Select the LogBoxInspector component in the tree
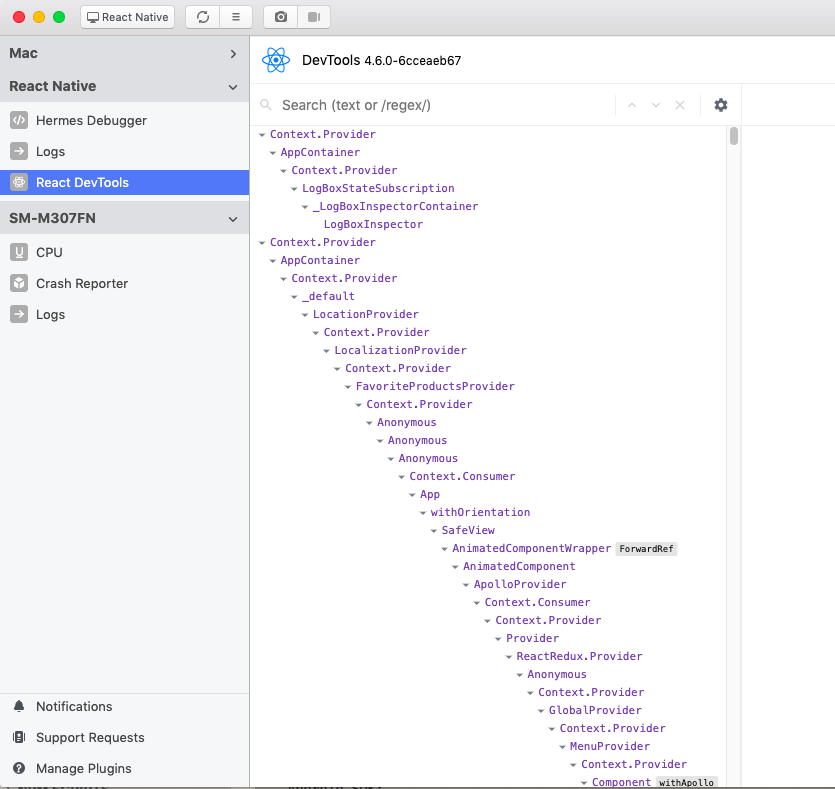Viewport: 835px width, 789px height. (x=371, y=224)
